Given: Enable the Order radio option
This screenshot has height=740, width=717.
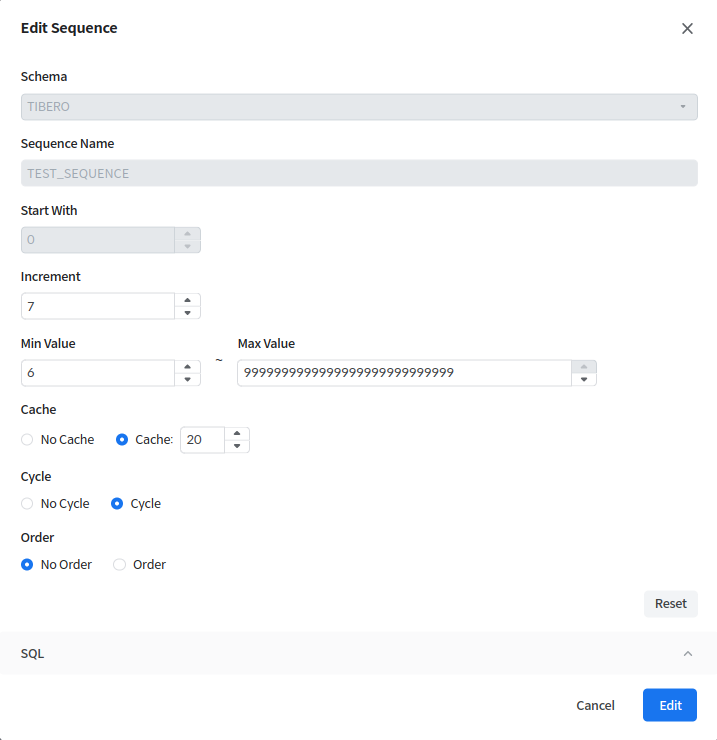Looking at the screenshot, I should tap(120, 565).
